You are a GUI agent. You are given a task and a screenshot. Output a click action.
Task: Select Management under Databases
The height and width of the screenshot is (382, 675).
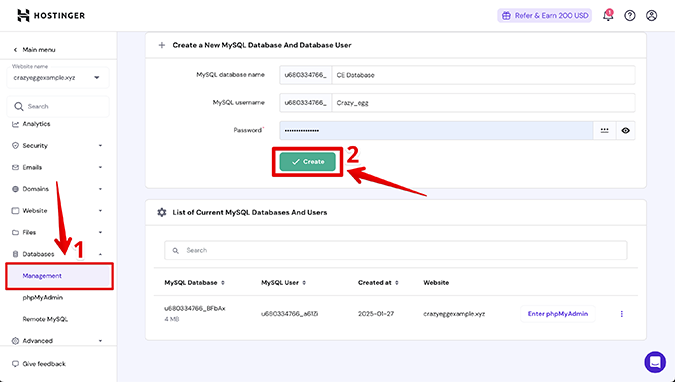click(59, 276)
